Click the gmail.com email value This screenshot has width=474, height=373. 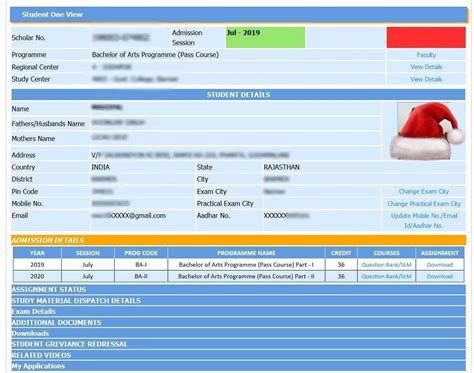[x=129, y=216]
